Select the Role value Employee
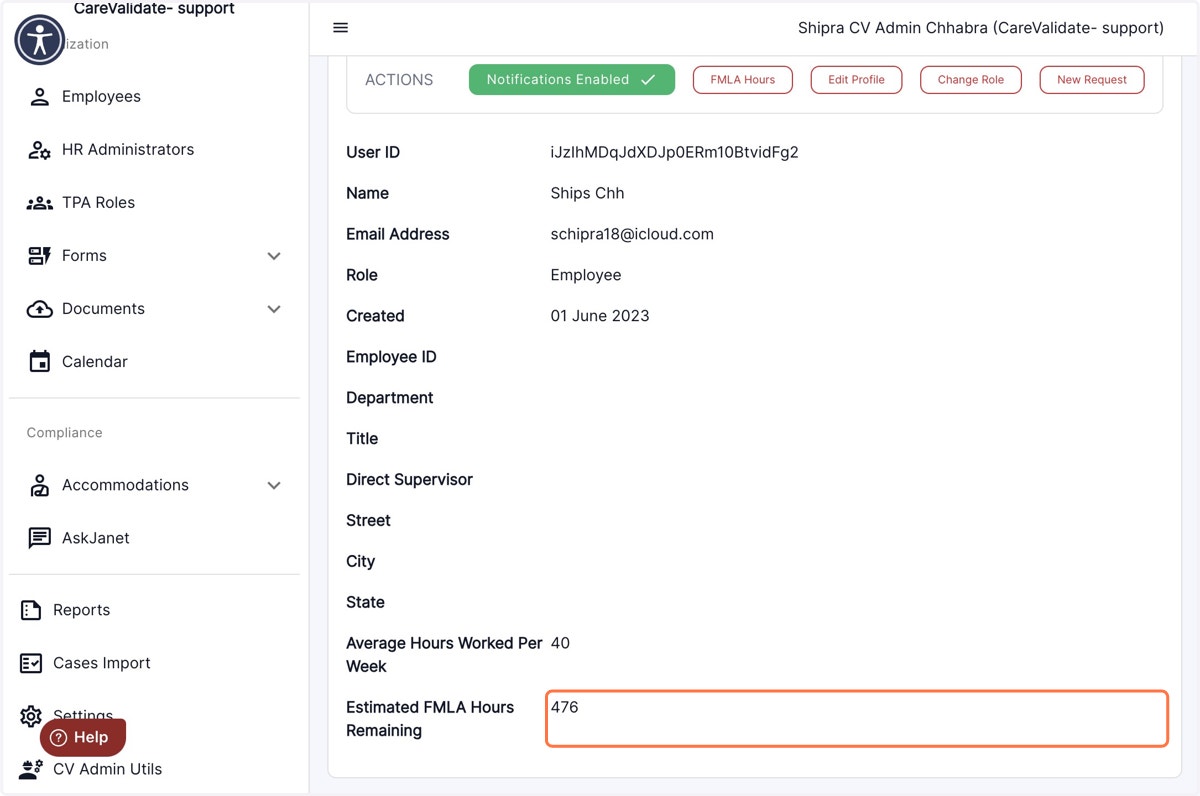Viewport: 1200px width, 796px height. (x=586, y=275)
